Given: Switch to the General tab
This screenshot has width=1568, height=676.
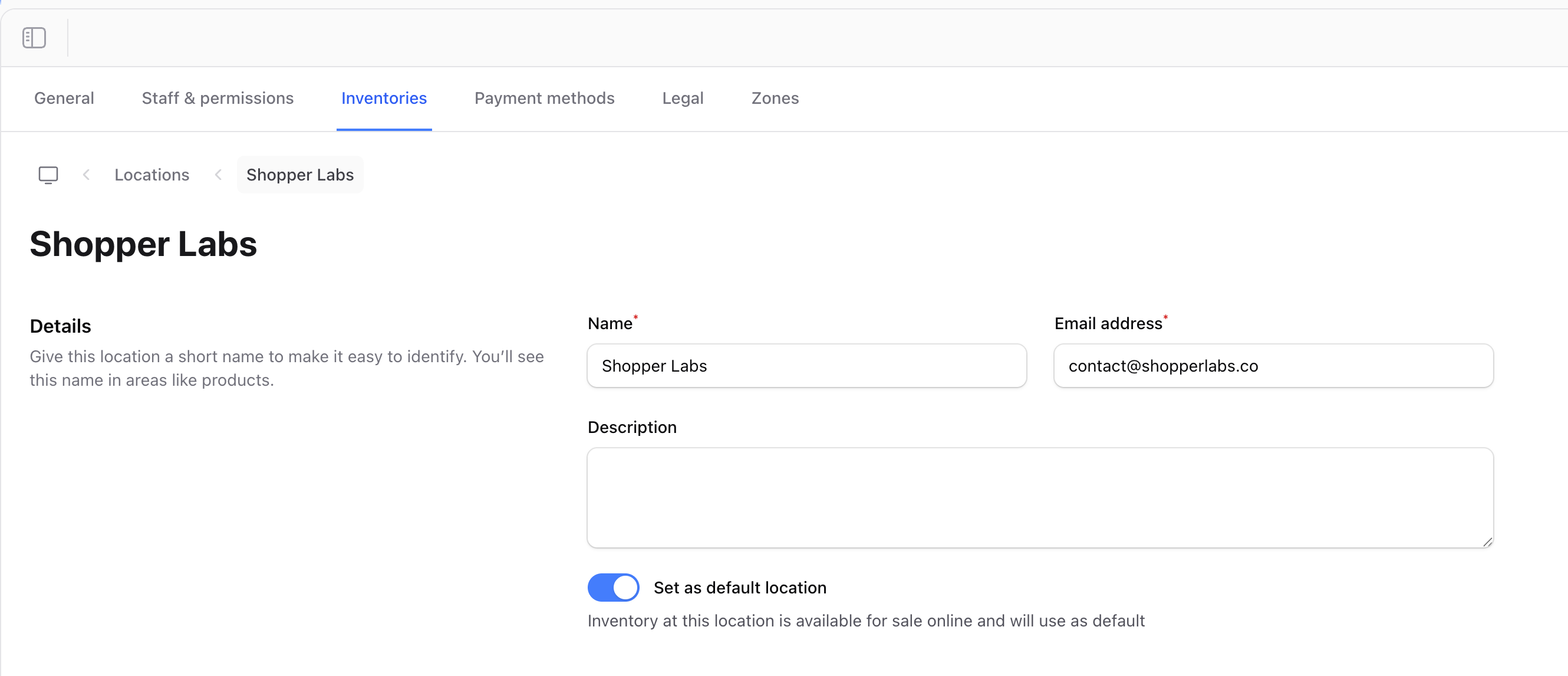Looking at the screenshot, I should (63, 98).
